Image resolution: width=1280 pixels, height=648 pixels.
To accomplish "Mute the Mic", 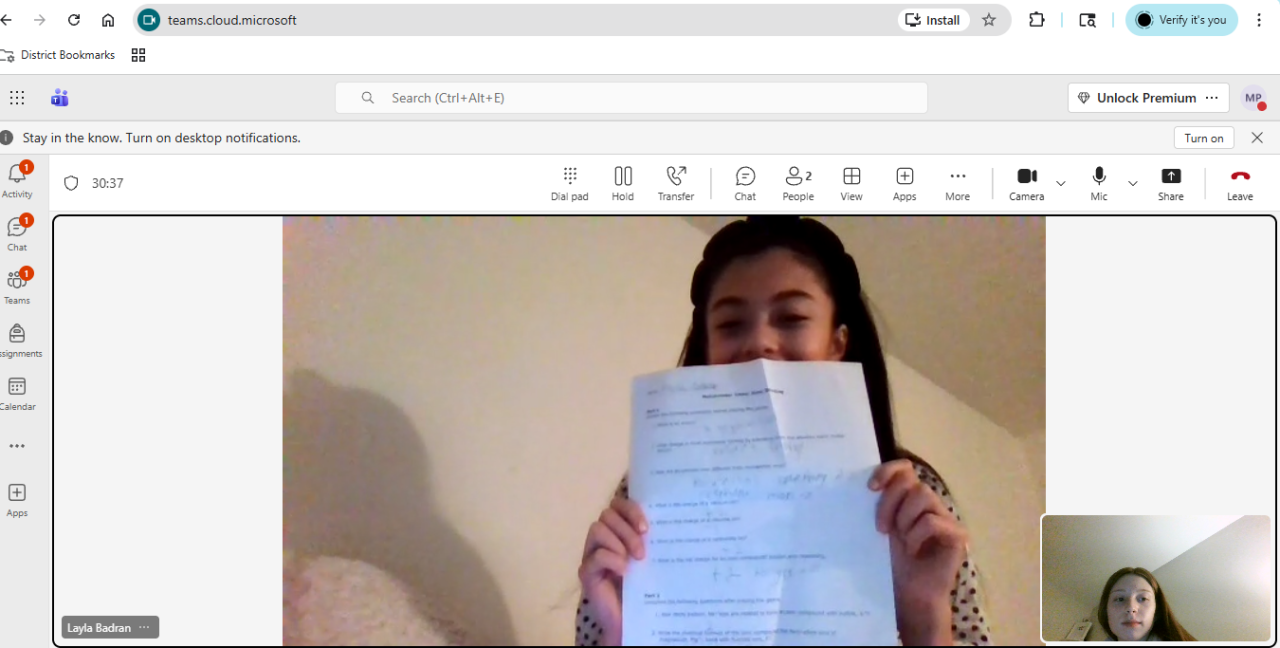I will pos(1099,183).
